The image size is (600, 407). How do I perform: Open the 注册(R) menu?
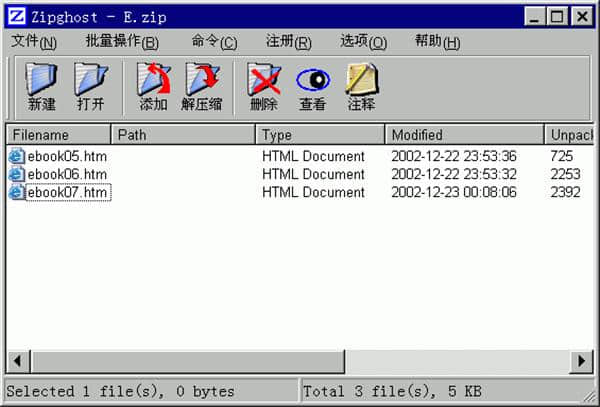point(289,41)
